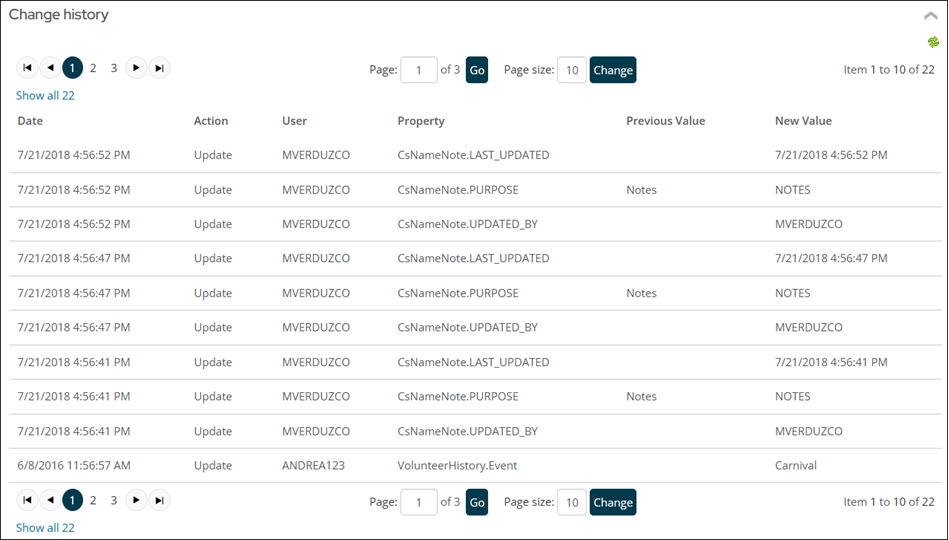Image resolution: width=949 pixels, height=540 pixels.
Task: Click the bottom Page size input field
Action: pos(572,502)
